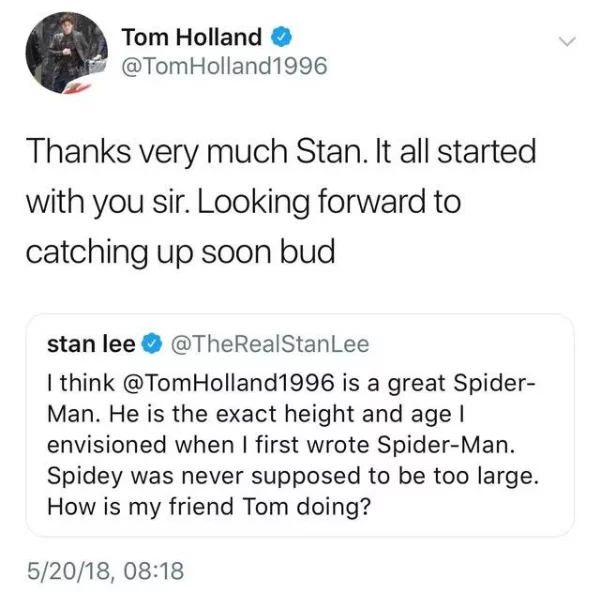Click the verified badge beside Tom Holland
The height and width of the screenshot is (600, 600).
click(x=283, y=38)
